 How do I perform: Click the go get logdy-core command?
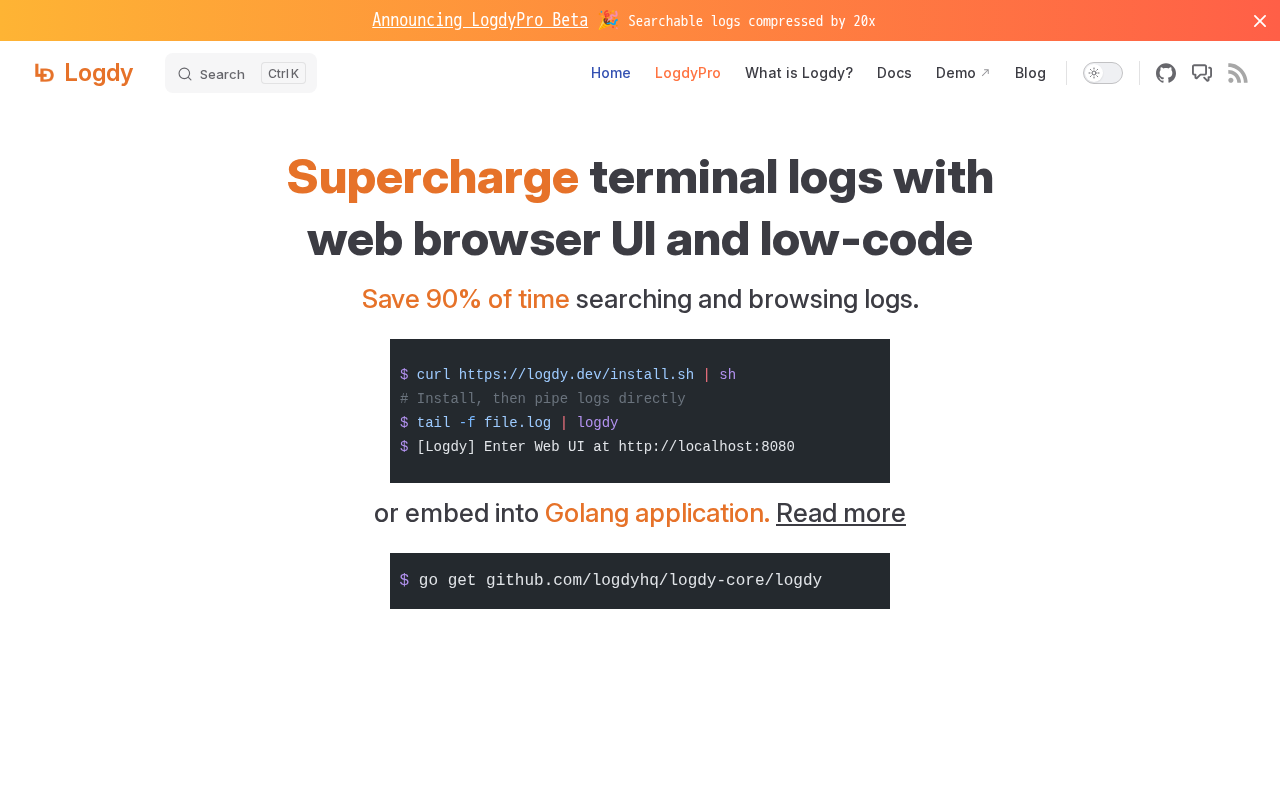[611, 580]
